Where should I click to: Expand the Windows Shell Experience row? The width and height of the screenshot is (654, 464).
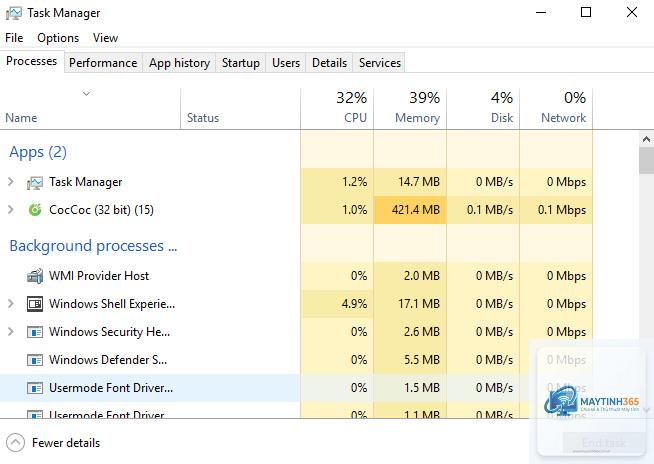point(11,304)
